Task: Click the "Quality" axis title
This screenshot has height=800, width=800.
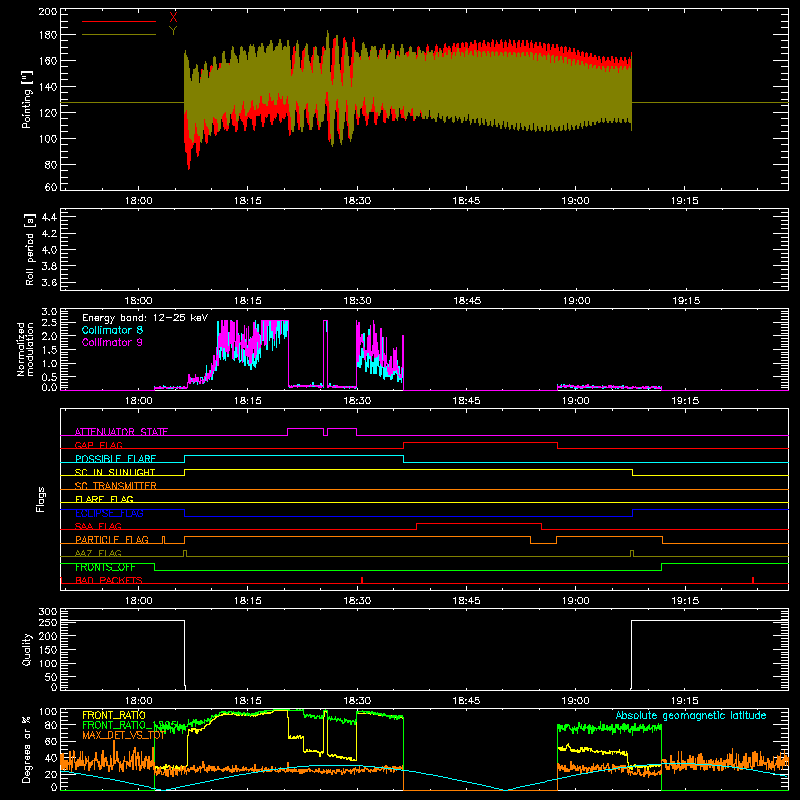Action: coord(27,649)
